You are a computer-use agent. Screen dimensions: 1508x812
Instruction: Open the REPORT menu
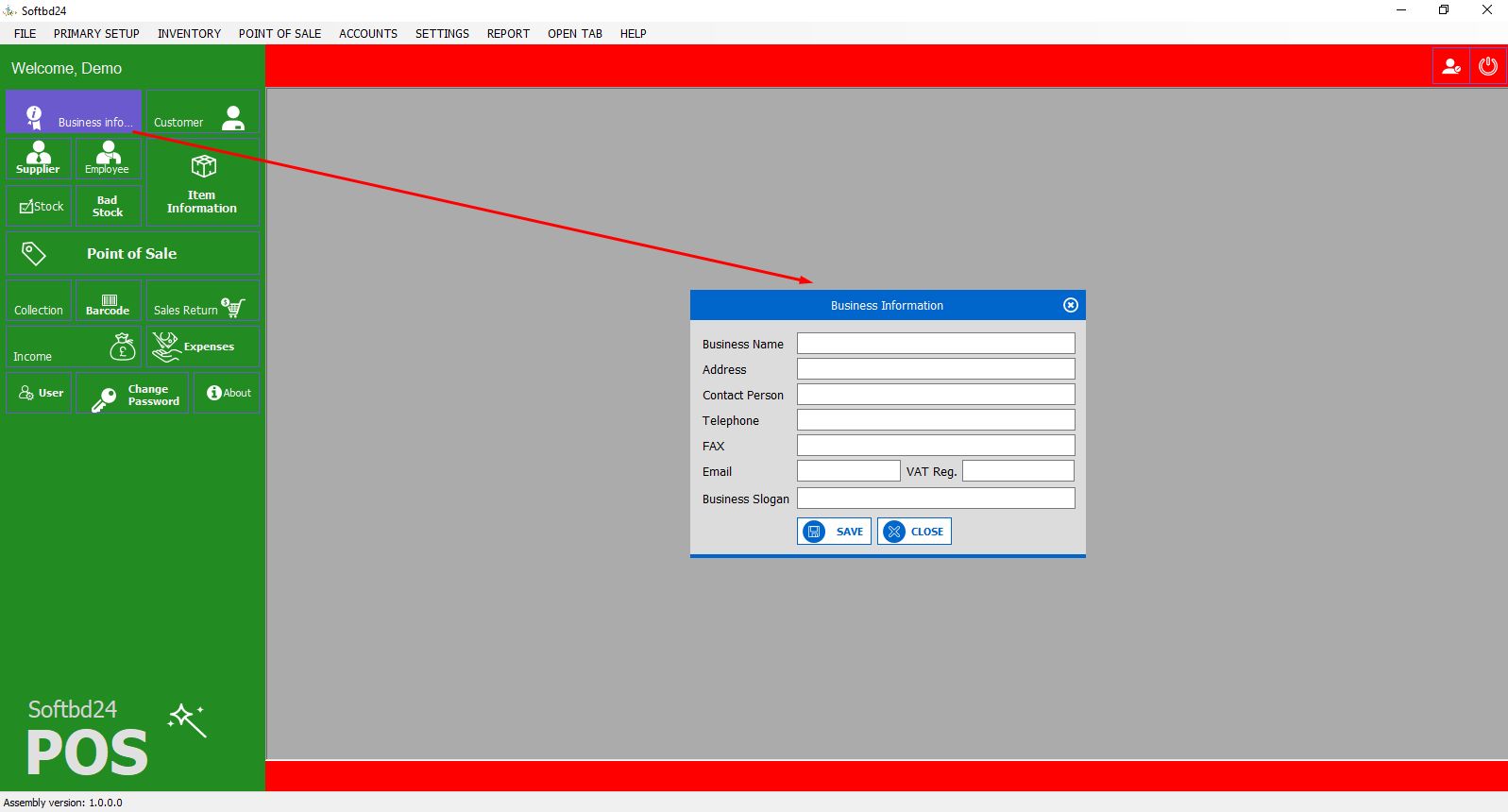click(508, 33)
